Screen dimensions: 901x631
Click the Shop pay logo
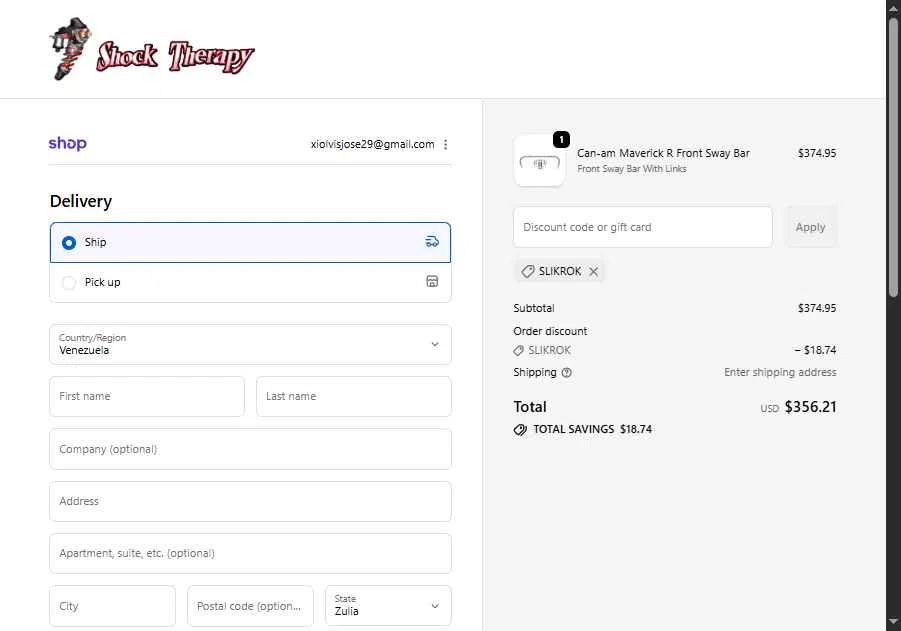pos(67,143)
